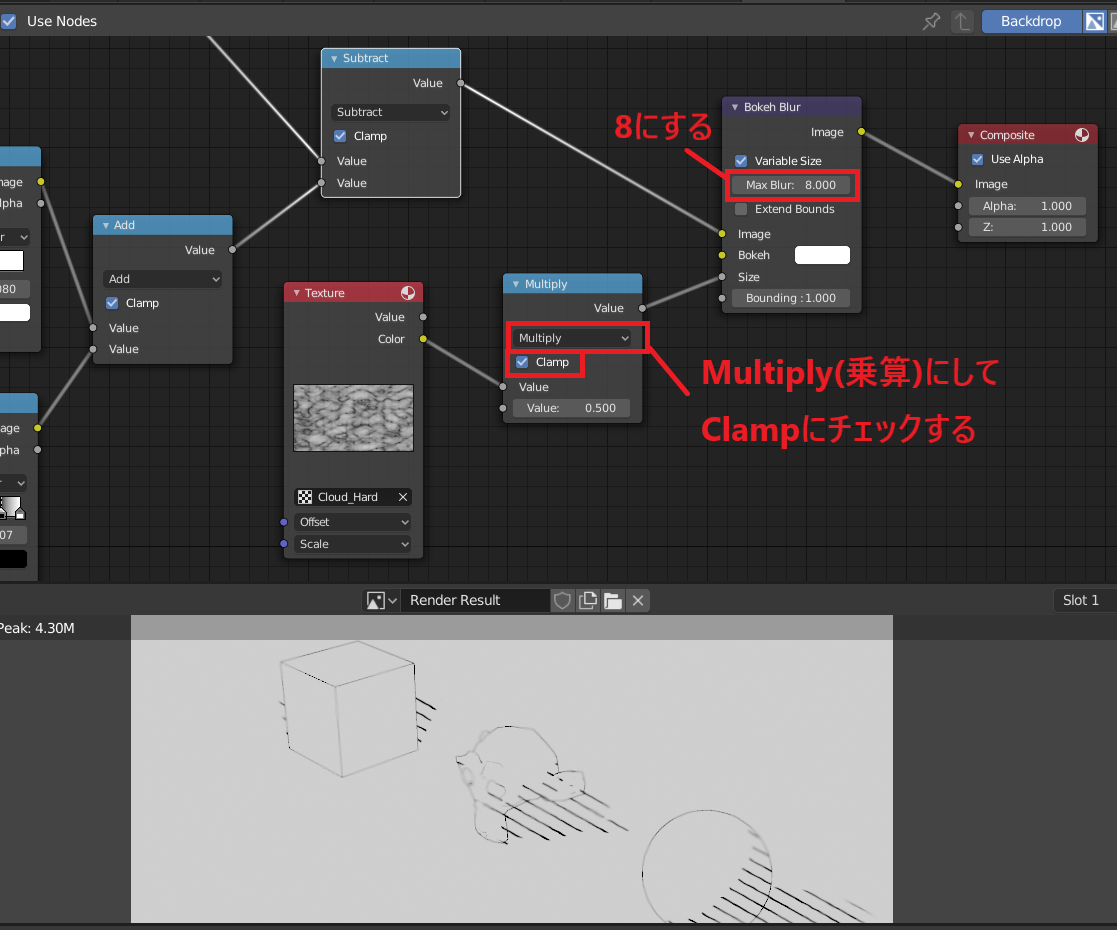1117x930 pixels.
Task: Unlink the Cloud_Hard texture with X
Action: [x=402, y=497]
